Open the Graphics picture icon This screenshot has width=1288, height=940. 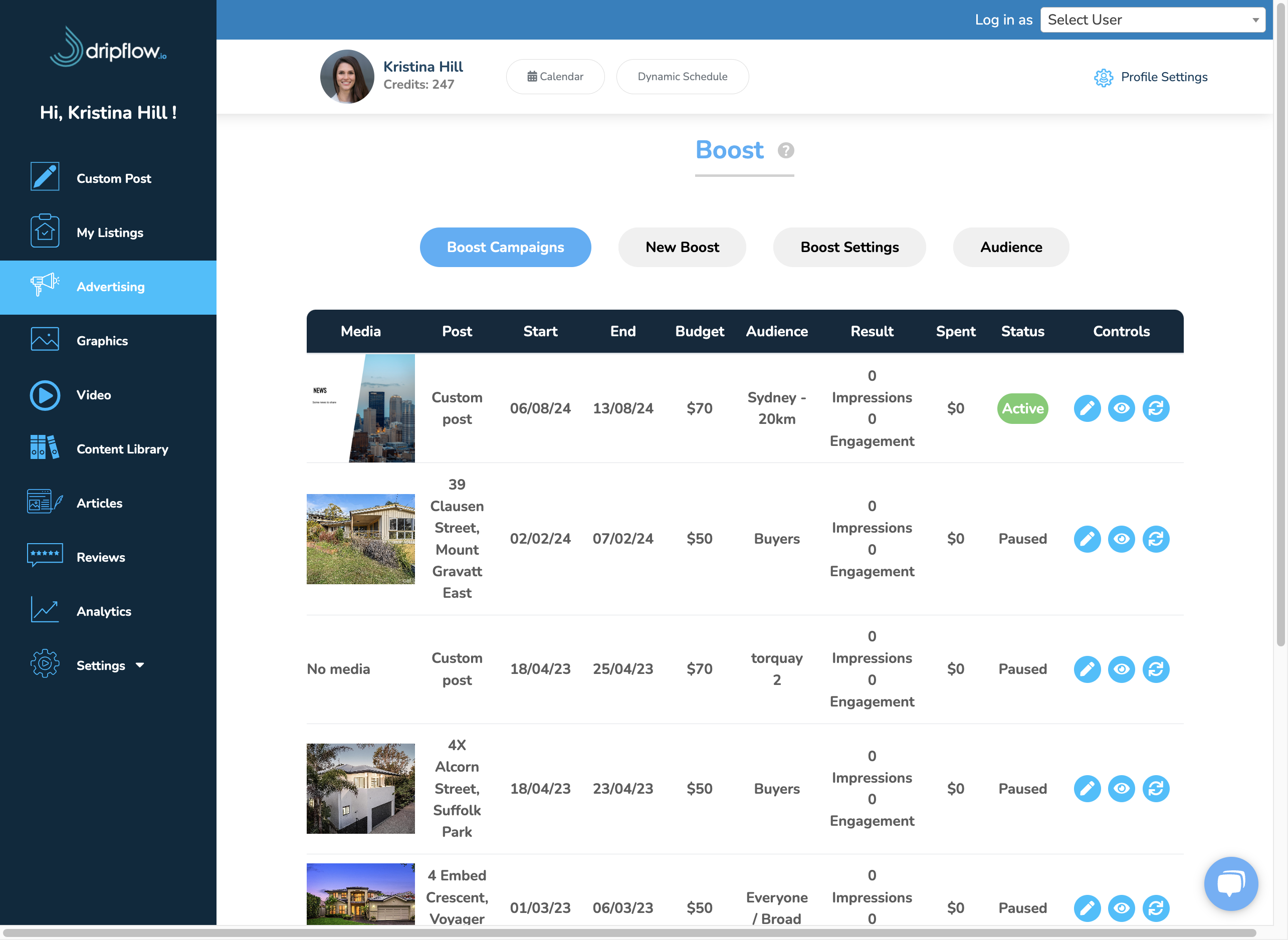45,339
